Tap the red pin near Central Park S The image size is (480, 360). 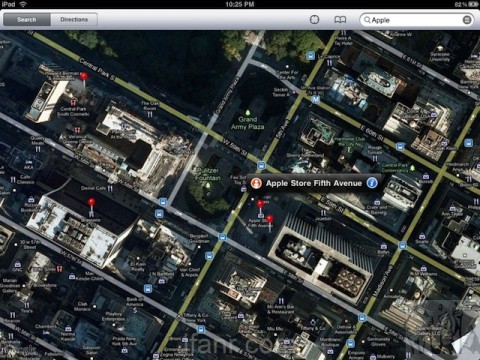(x=84, y=77)
